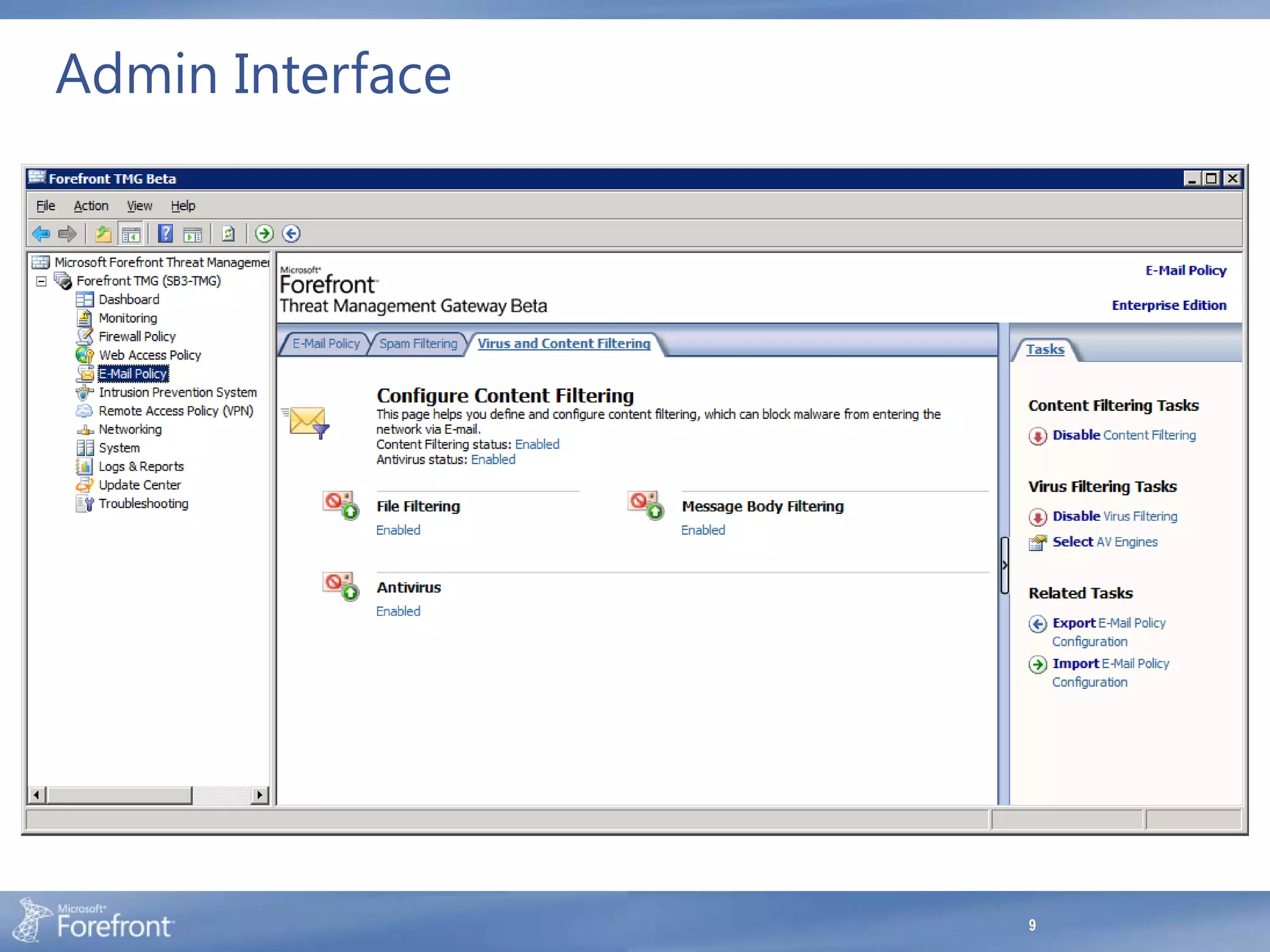Click the red Disable Content Filtering icon
Screen dimensions: 1270x952
tap(1037, 436)
